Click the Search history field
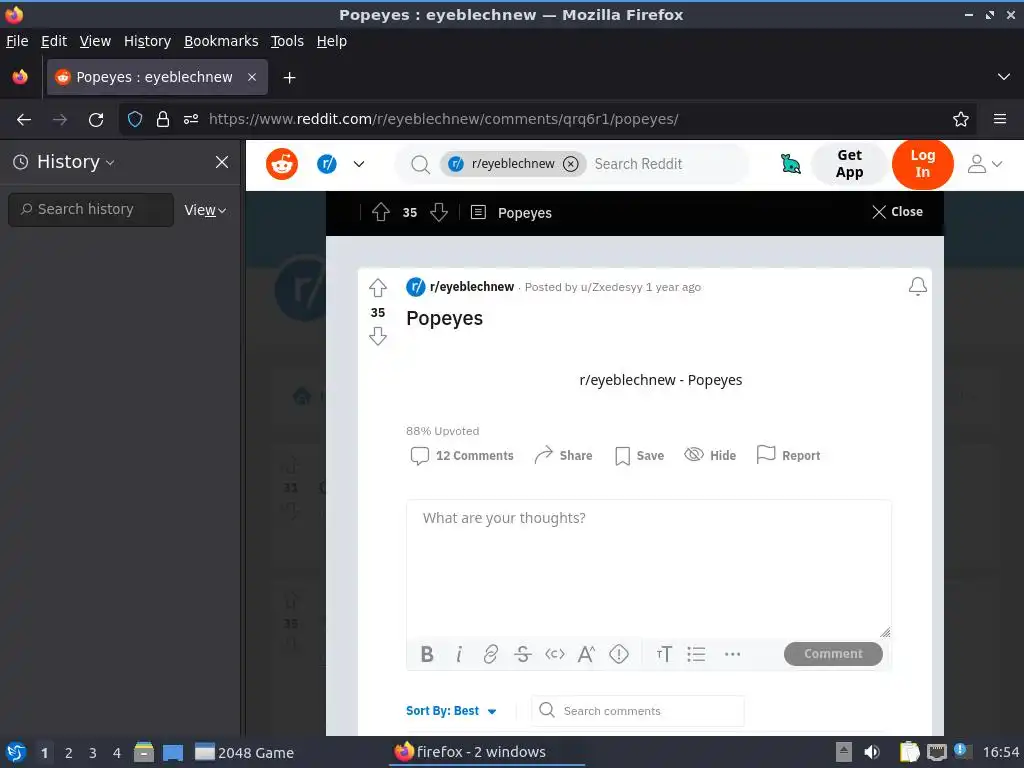Viewport: 1024px width, 768px height. (x=91, y=210)
